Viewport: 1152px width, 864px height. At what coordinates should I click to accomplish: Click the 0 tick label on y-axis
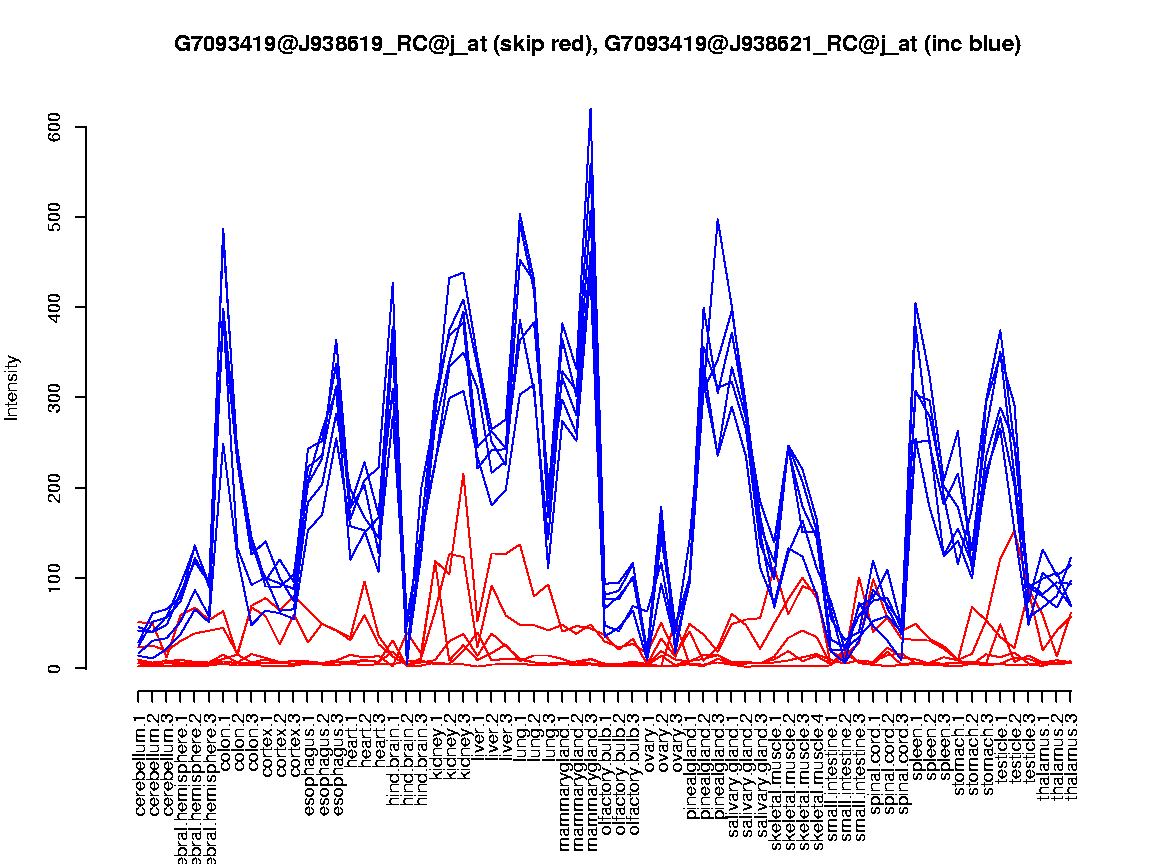click(56, 667)
